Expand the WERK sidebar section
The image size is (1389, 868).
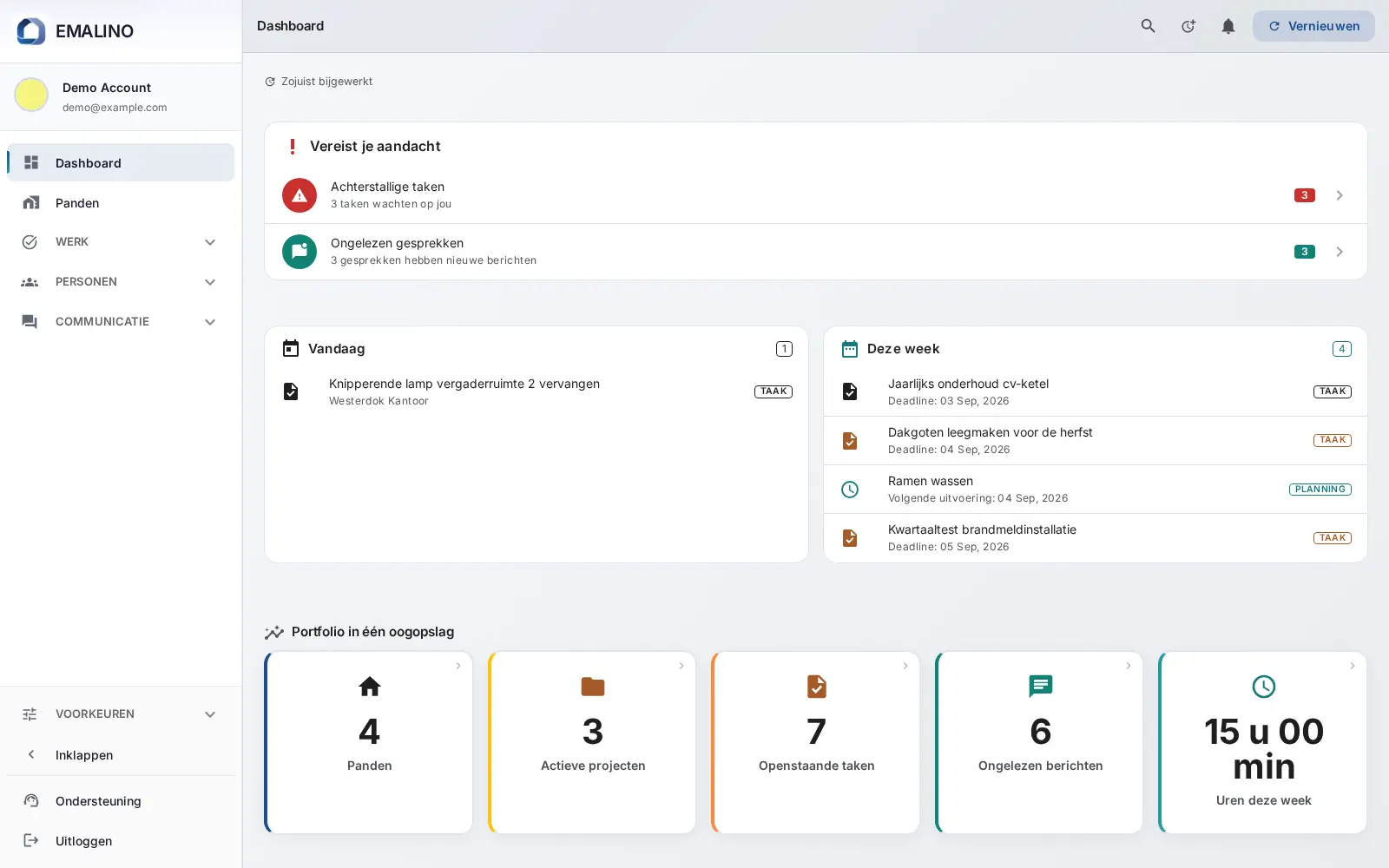point(121,242)
